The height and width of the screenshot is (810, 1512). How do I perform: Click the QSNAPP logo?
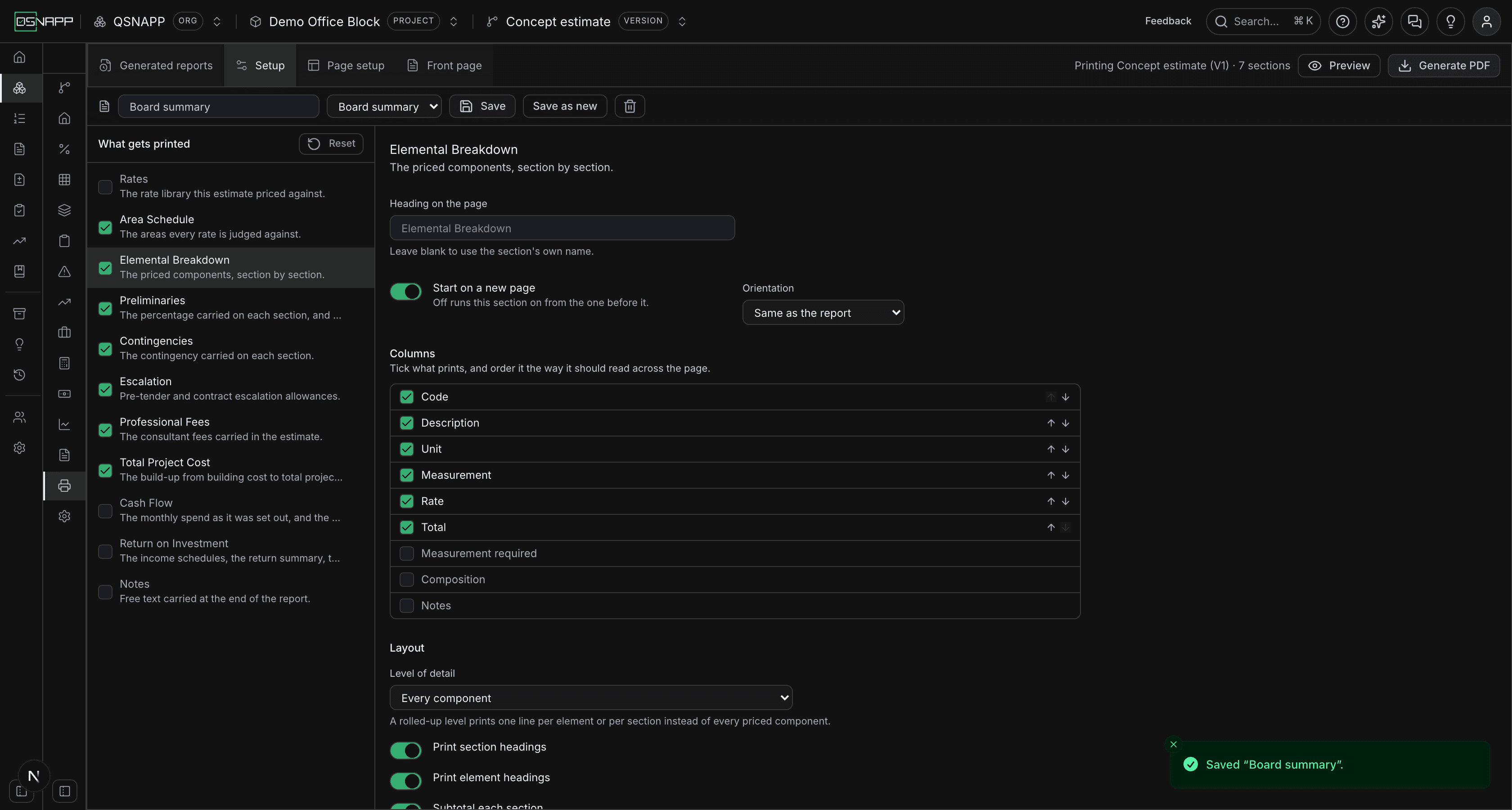[x=44, y=22]
